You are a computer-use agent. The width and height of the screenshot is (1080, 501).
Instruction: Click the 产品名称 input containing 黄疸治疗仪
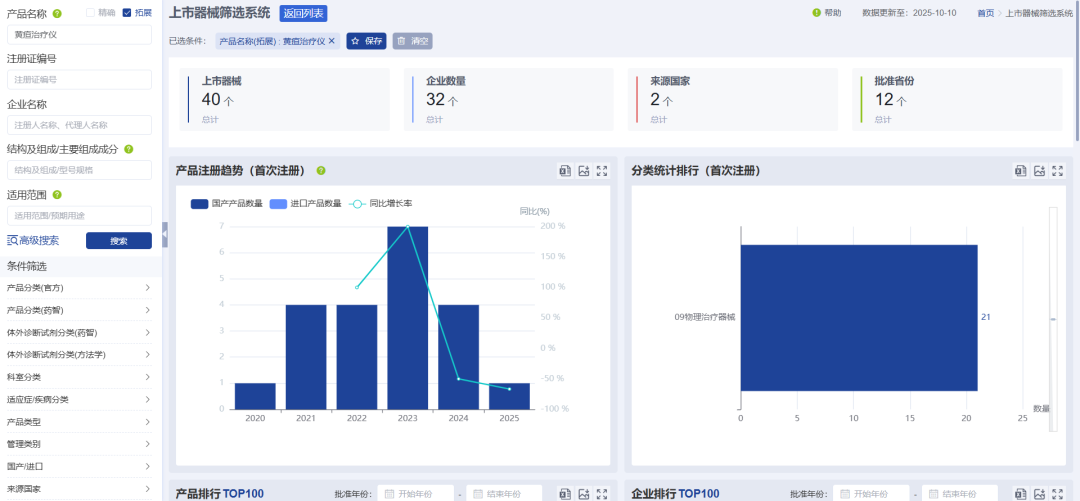79,34
